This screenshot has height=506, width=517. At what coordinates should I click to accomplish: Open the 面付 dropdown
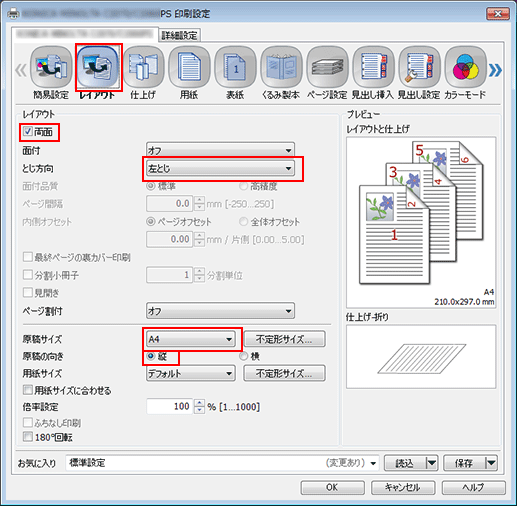(220, 150)
